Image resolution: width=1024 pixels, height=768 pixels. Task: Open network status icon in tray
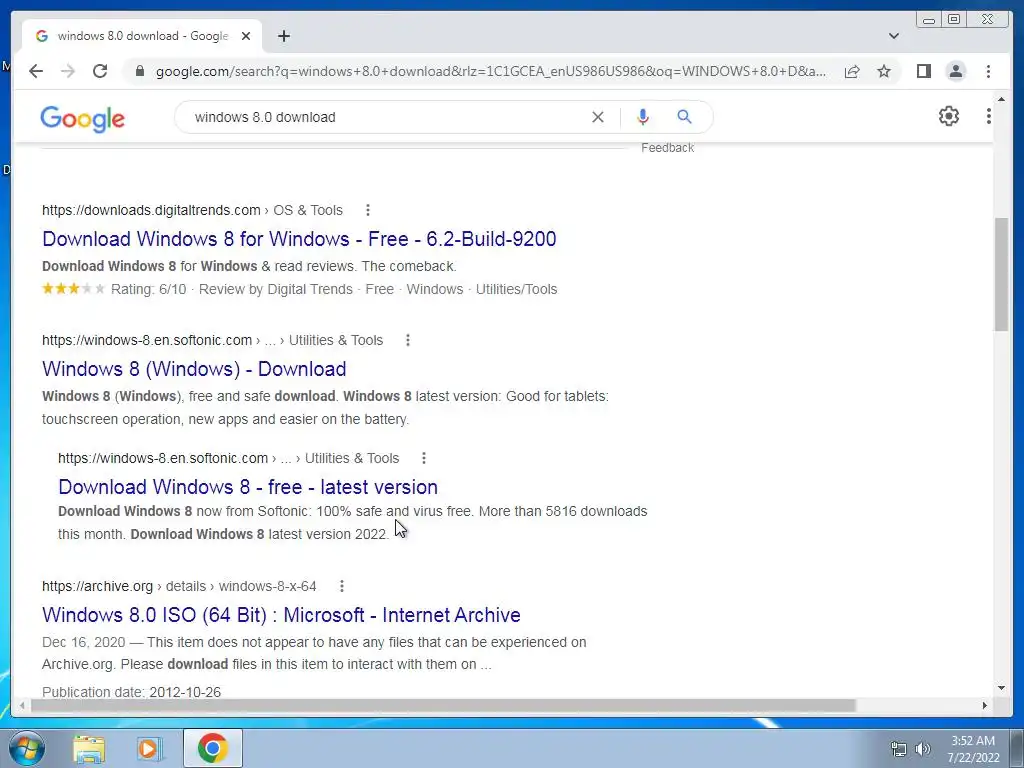point(899,749)
